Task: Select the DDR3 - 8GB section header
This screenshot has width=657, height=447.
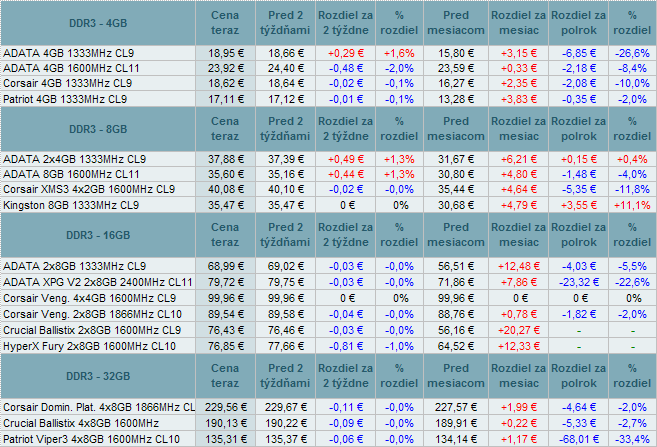Action: click(x=98, y=129)
